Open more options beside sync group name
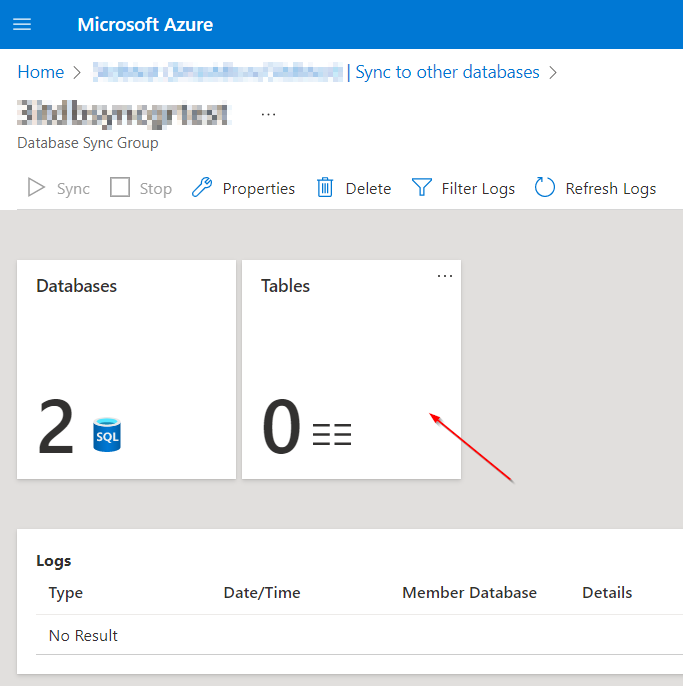The image size is (683, 686). click(268, 115)
